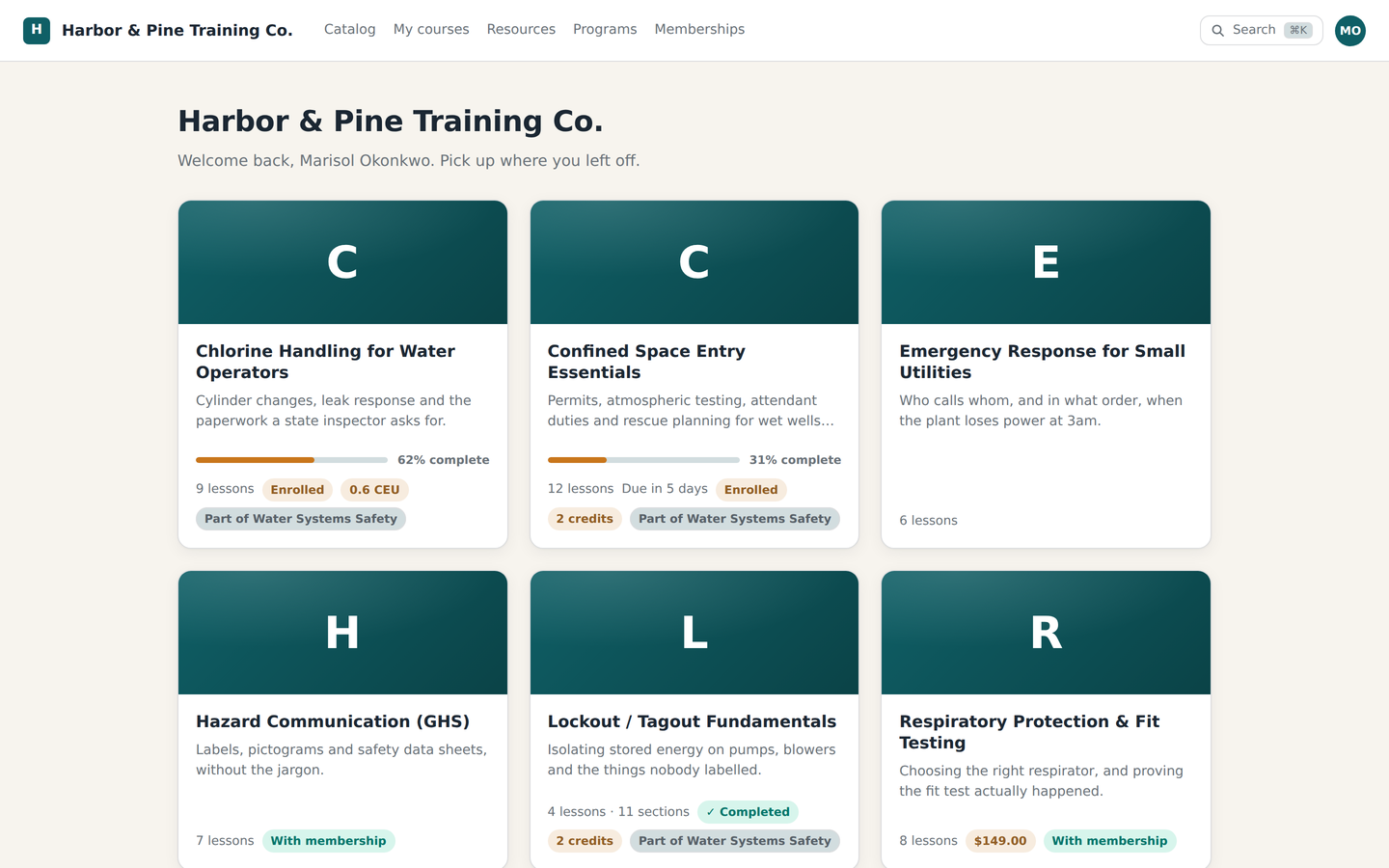This screenshot has height=868, width=1389.
Task: Click the 0.6 CEU badge
Action: [374, 490]
